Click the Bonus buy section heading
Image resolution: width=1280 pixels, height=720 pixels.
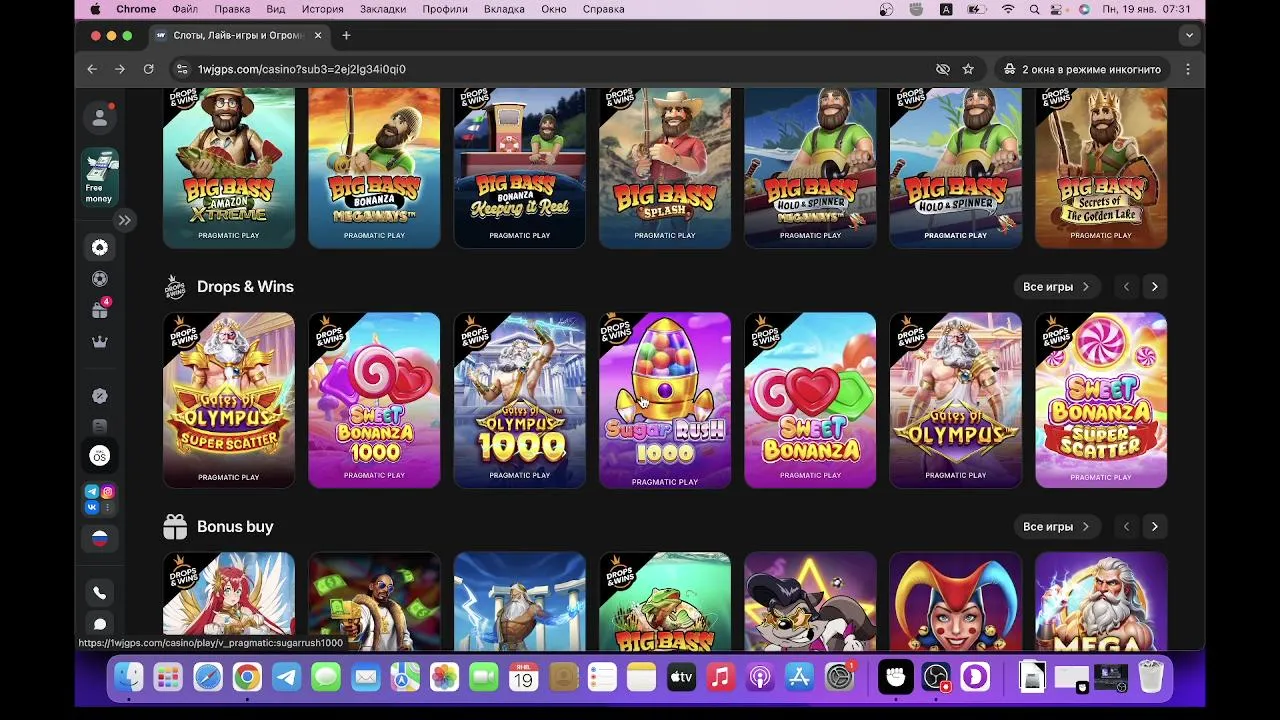(x=235, y=527)
